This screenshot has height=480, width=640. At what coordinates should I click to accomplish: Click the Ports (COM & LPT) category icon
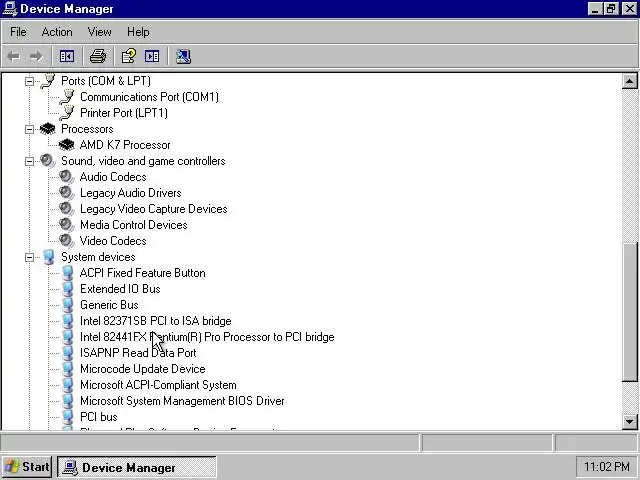pos(48,81)
